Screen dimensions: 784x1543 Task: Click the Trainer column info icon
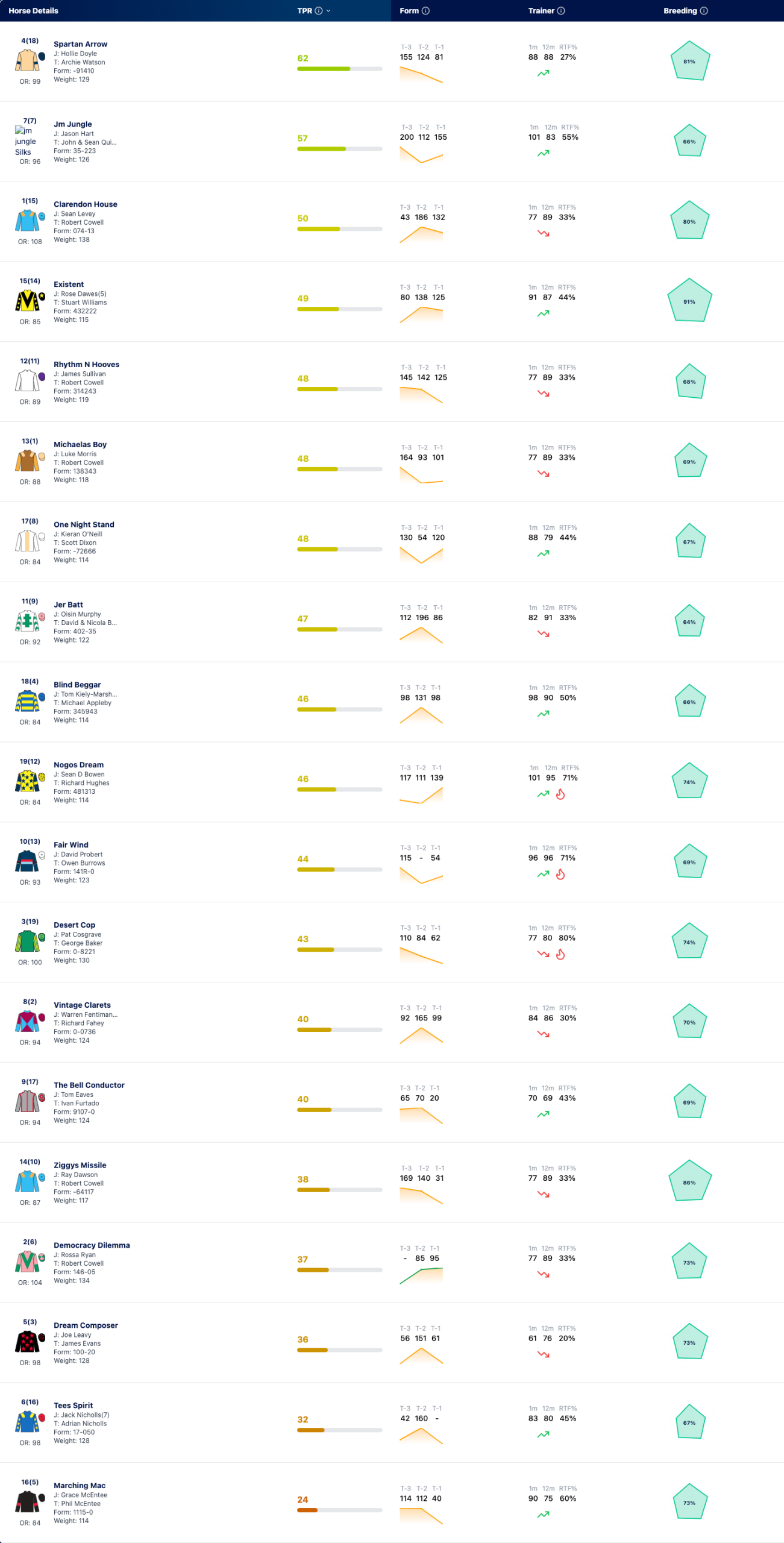point(561,11)
